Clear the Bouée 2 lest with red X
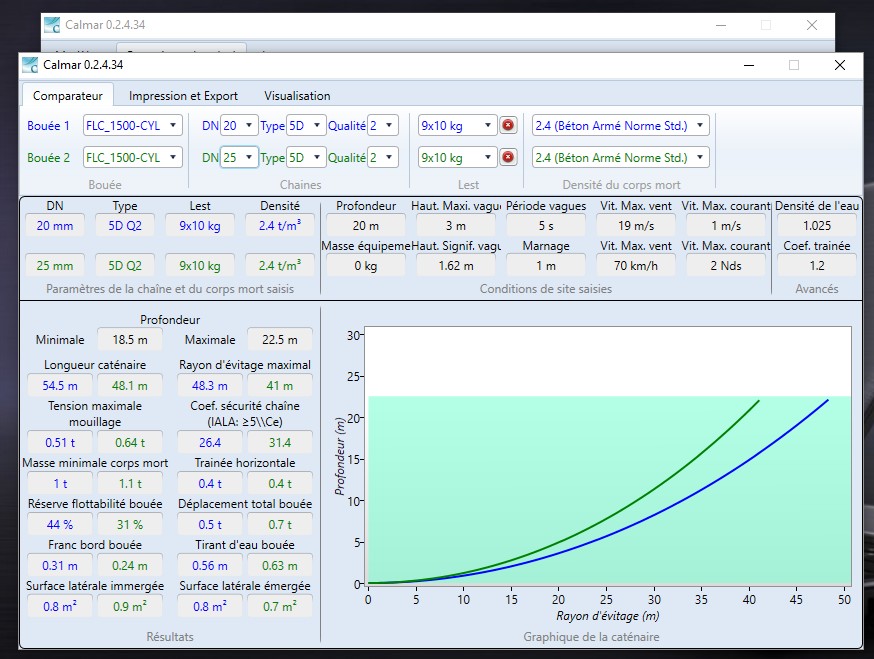Screen dimensions: 874x659 (508, 158)
